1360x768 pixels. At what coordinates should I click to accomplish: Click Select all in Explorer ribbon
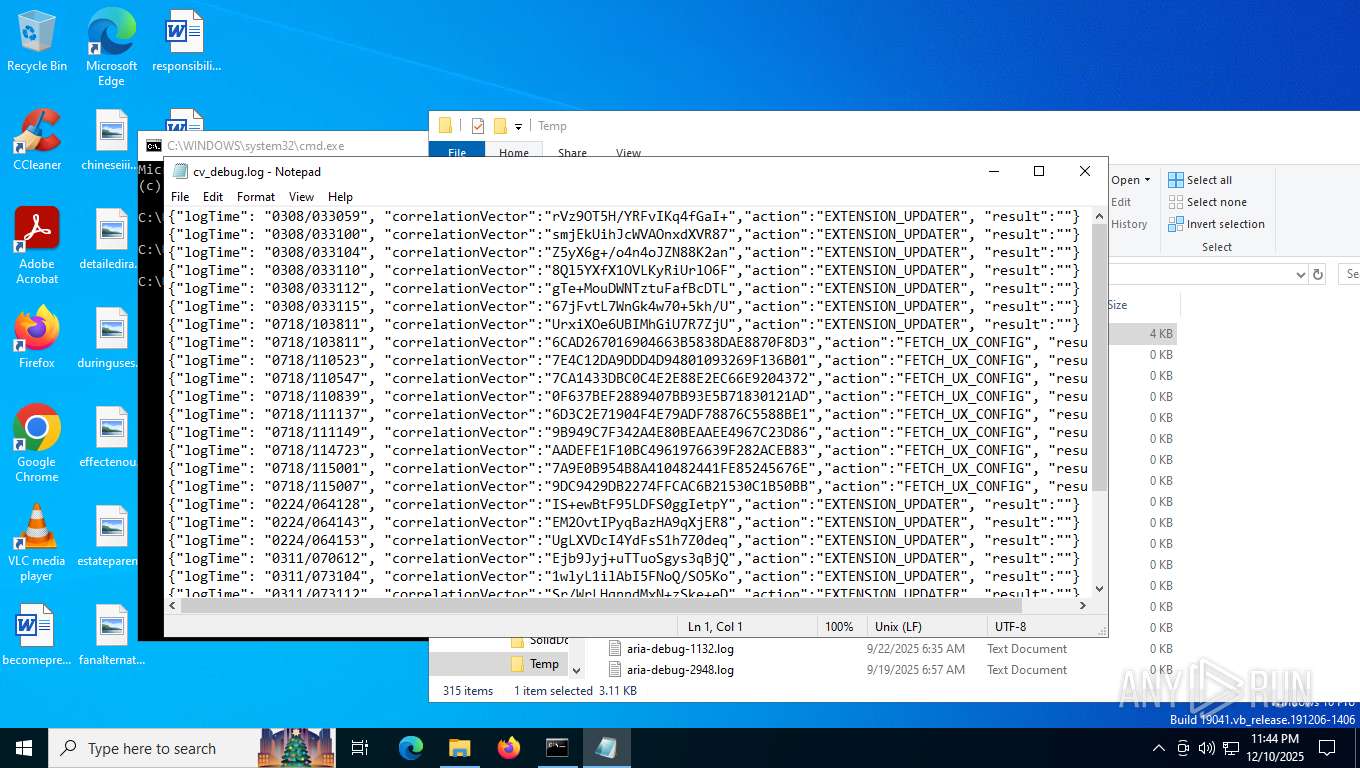click(1200, 180)
